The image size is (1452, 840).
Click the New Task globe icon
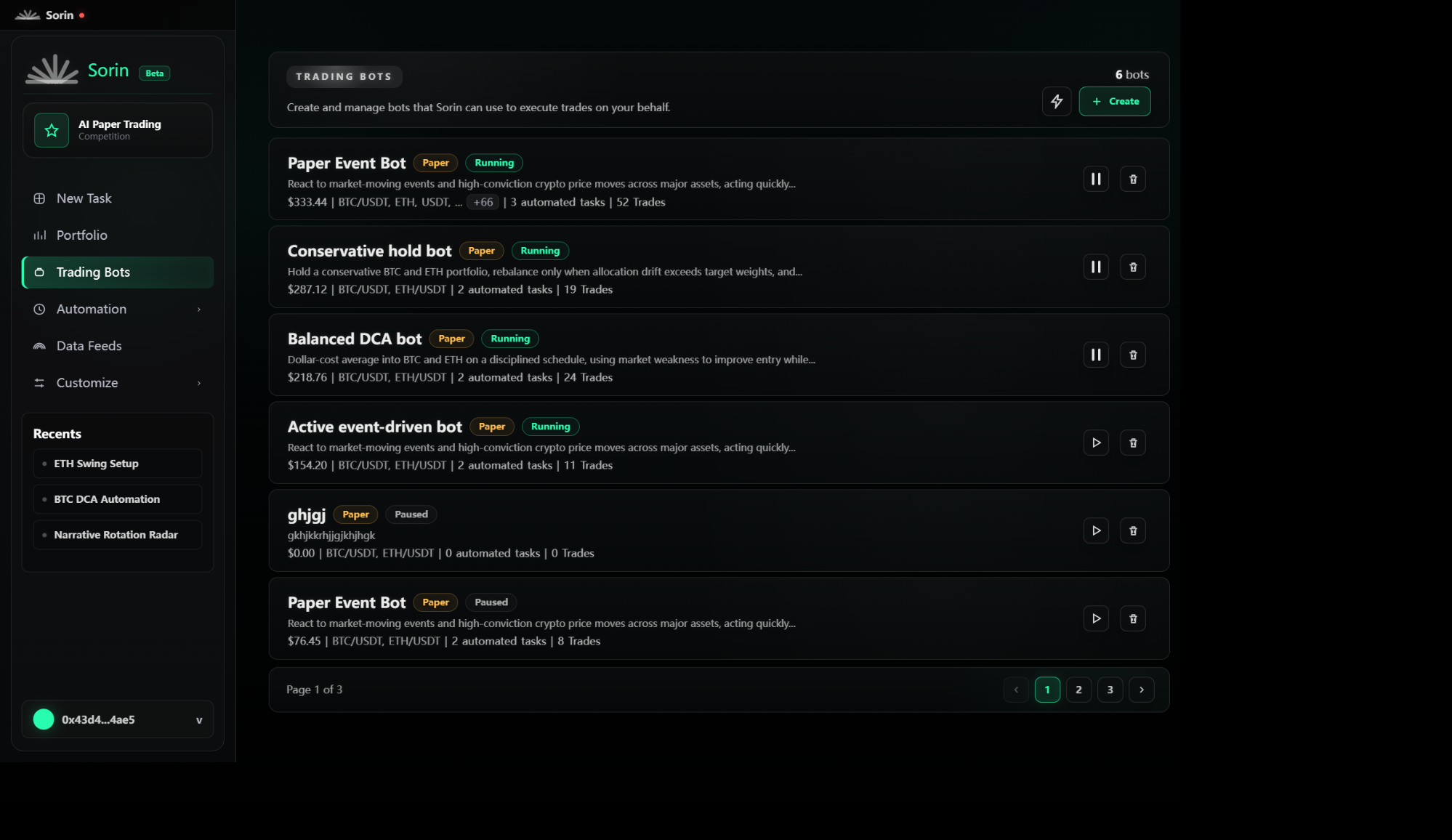39,198
